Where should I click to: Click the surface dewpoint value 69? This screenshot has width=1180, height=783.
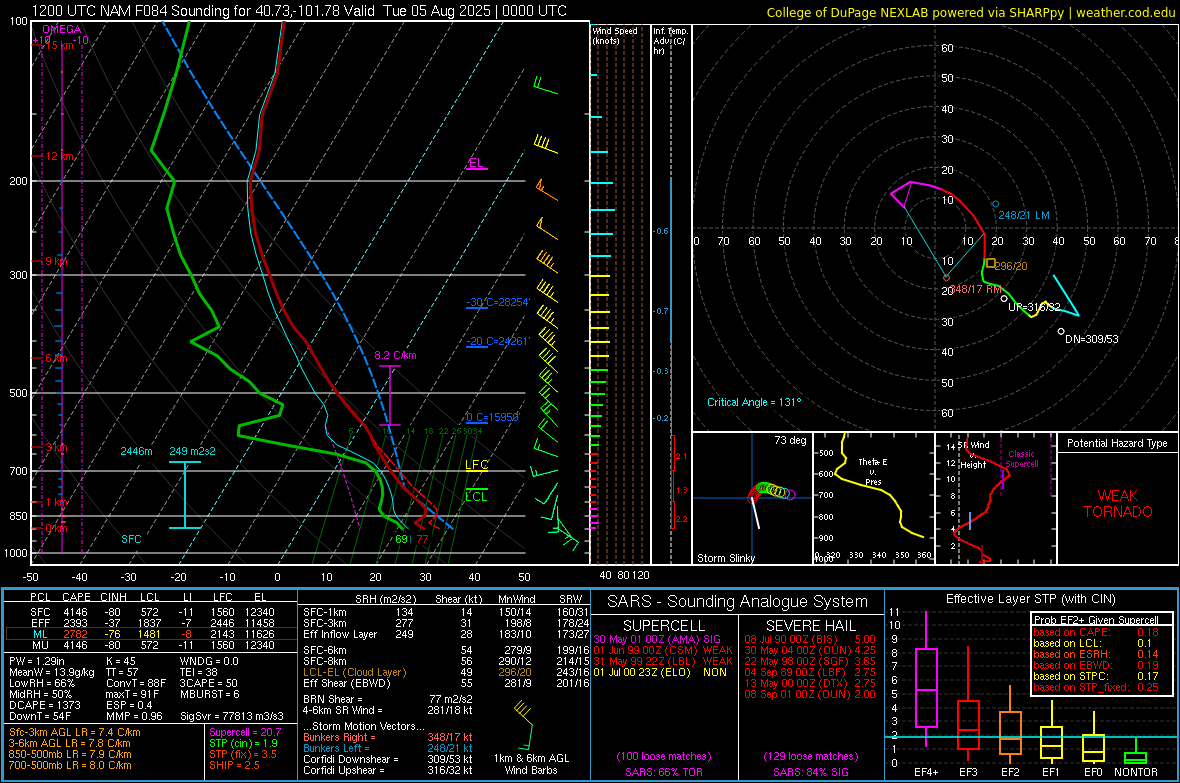(402, 539)
